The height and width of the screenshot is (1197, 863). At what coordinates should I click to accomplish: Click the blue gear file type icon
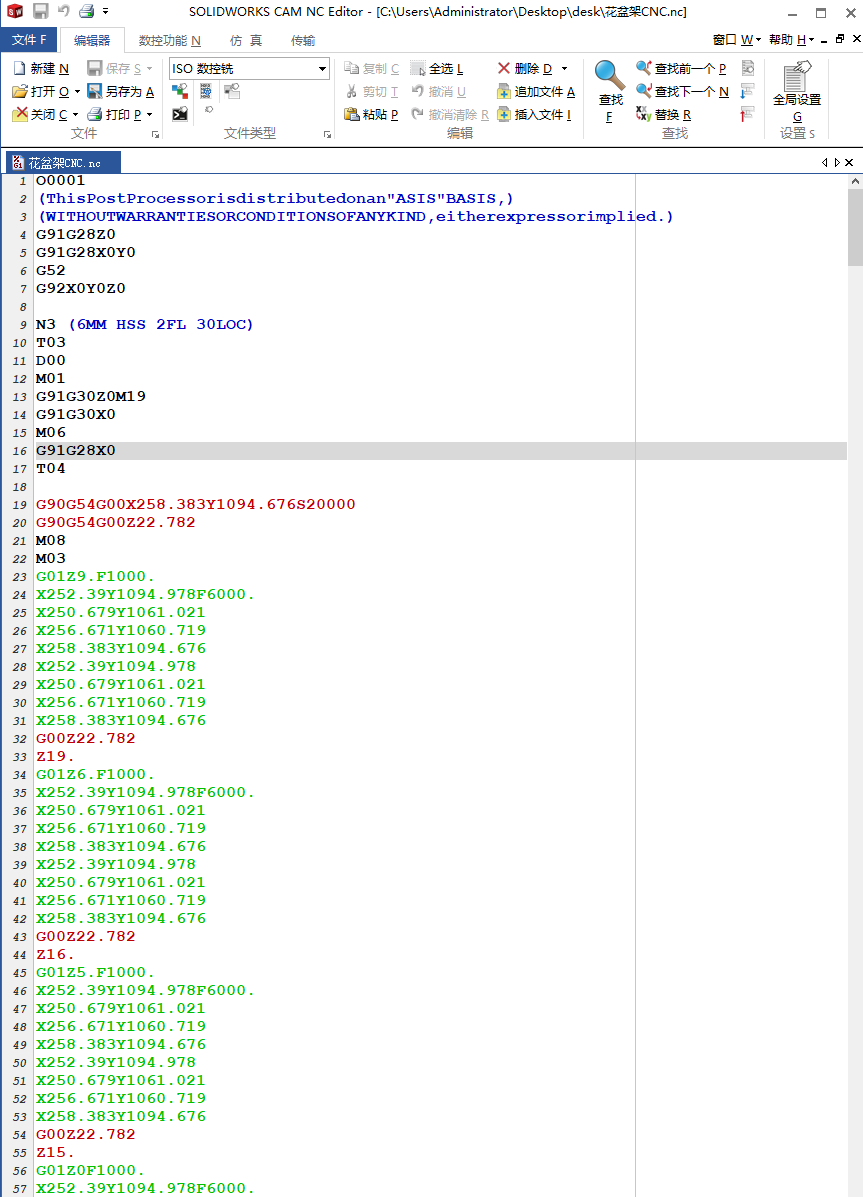point(205,92)
